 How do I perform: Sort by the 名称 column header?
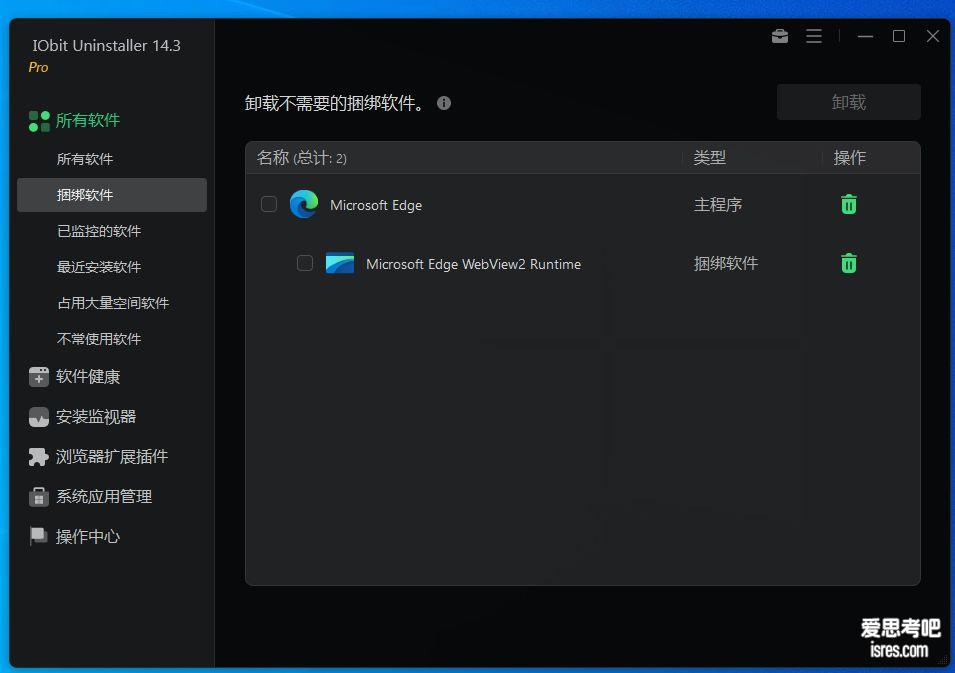[x=302, y=158]
